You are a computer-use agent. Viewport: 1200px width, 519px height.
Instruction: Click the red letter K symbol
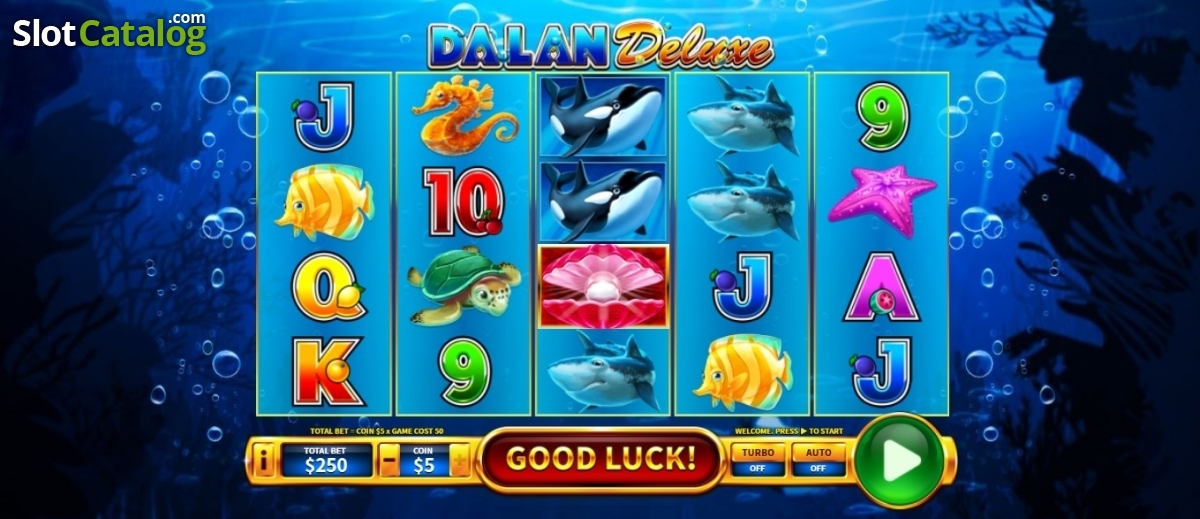326,372
